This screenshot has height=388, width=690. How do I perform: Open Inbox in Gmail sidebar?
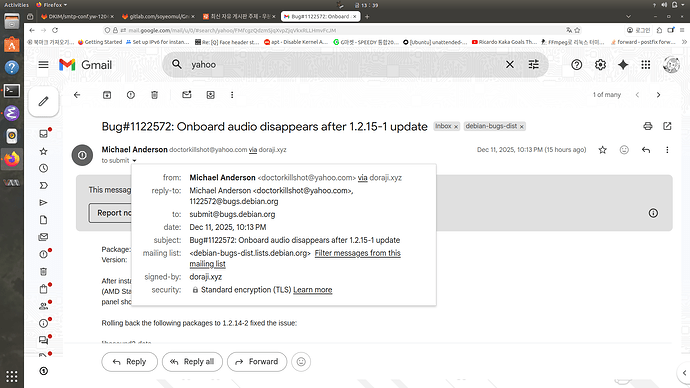pyautogui.click(x=44, y=134)
